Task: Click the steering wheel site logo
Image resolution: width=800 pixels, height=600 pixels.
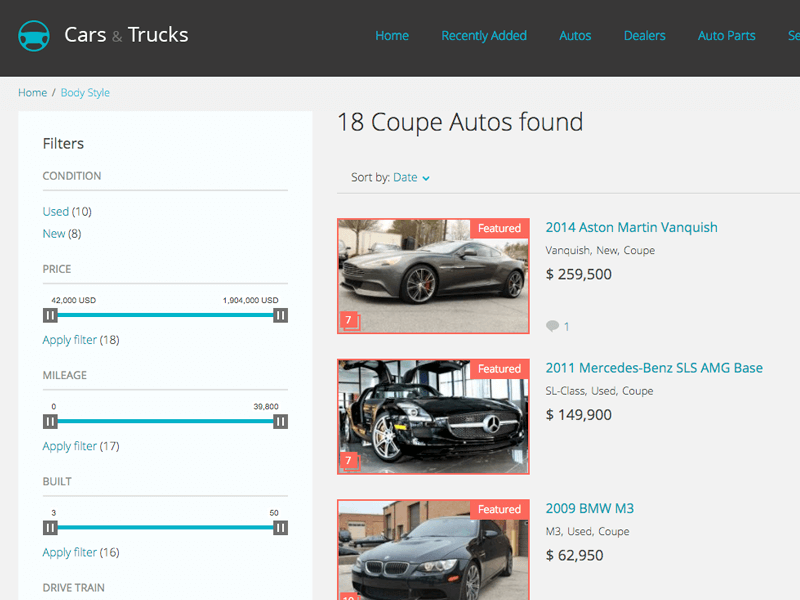Action: pyautogui.click(x=34, y=36)
